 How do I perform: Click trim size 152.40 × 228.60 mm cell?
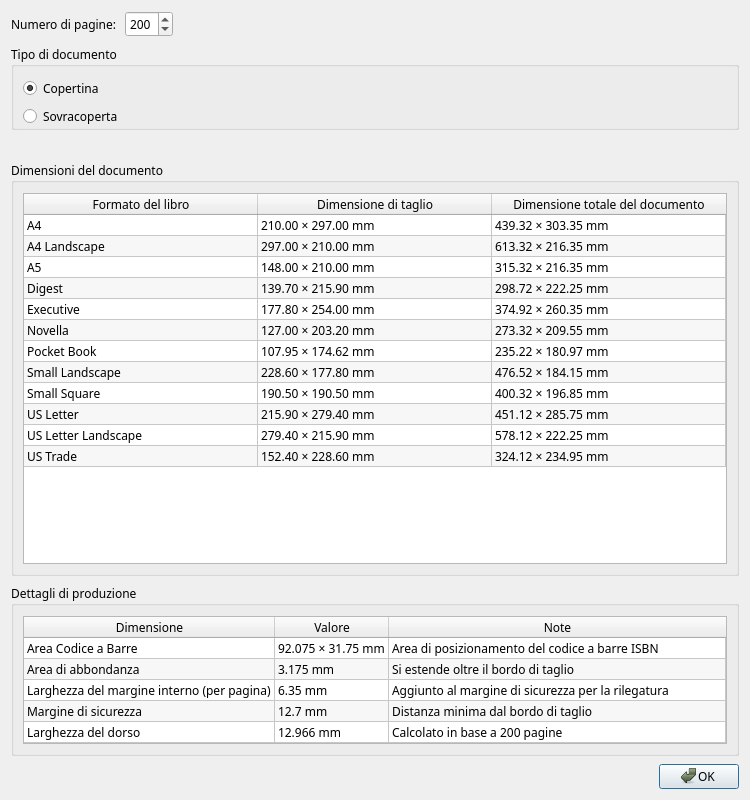pyautogui.click(x=374, y=456)
